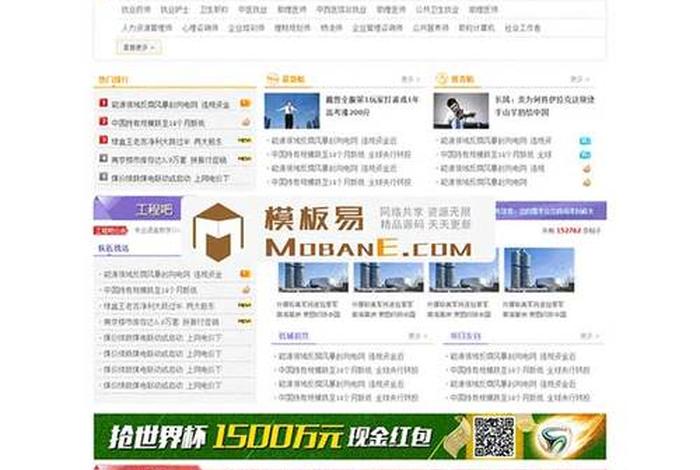The image size is (700, 470).
Task: Expand the 查看更多 button under category links
Action: pyautogui.click(x=139, y=47)
